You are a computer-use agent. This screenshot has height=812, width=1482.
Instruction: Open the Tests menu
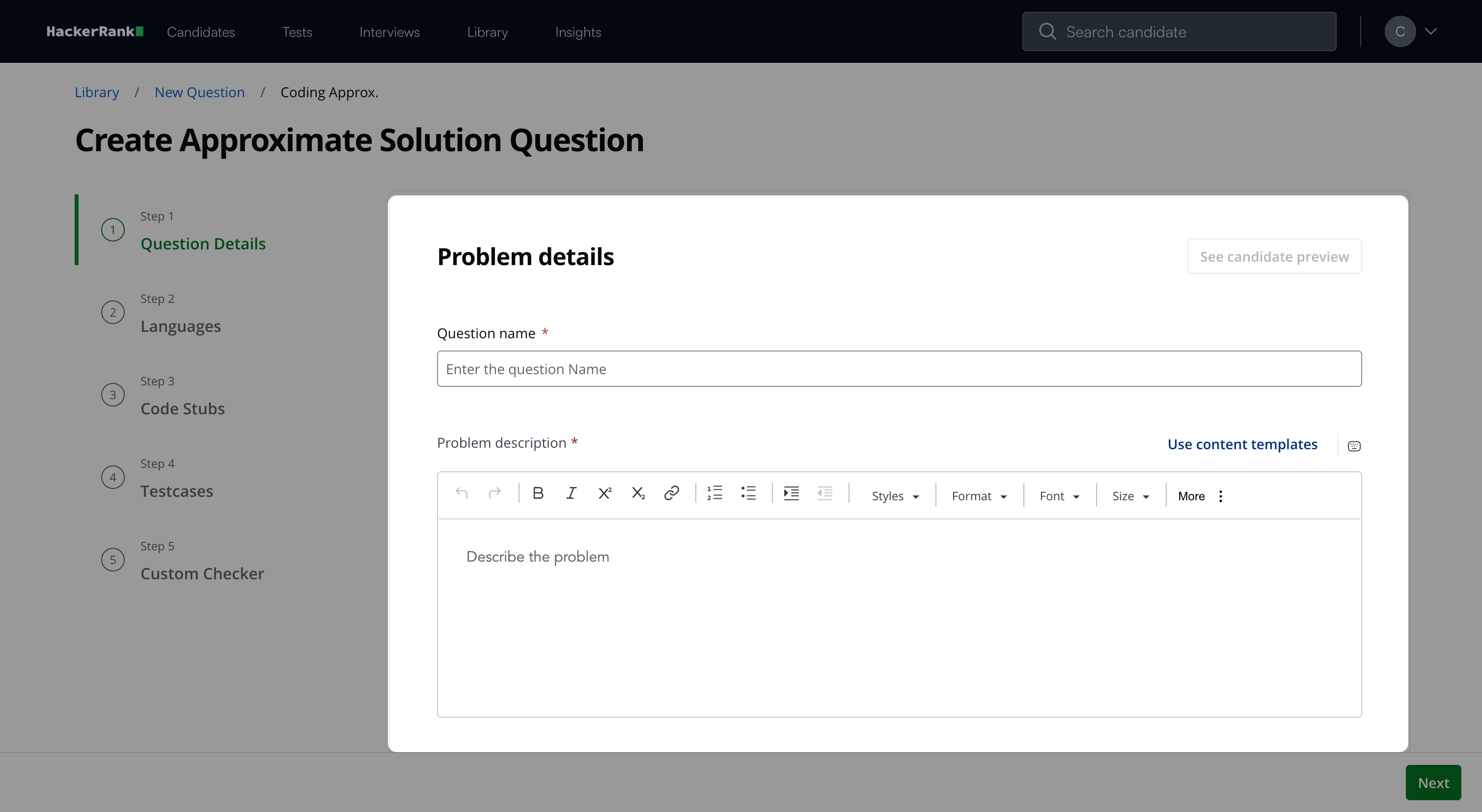(x=297, y=32)
